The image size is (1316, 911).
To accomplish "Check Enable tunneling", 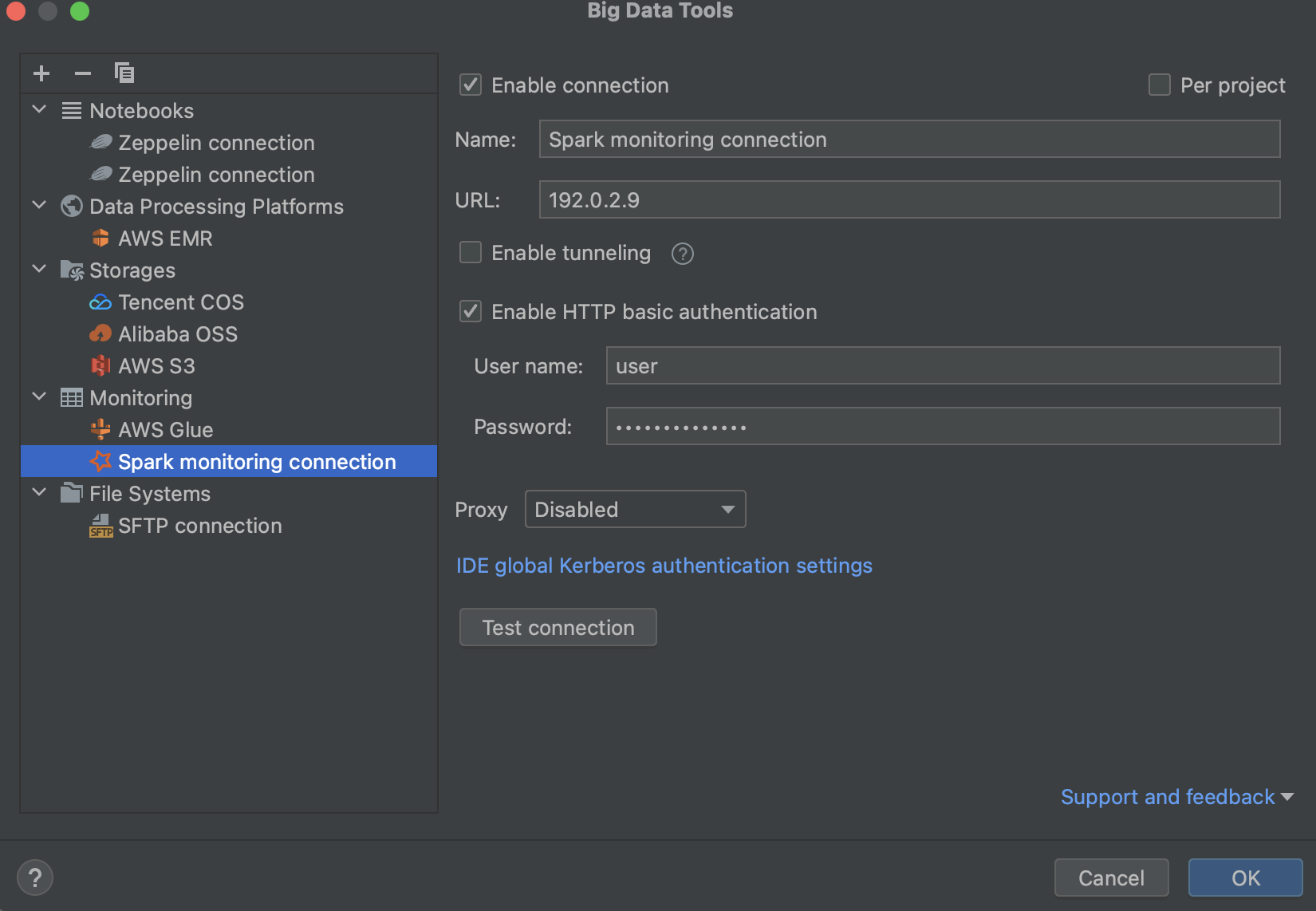I will (x=470, y=252).
